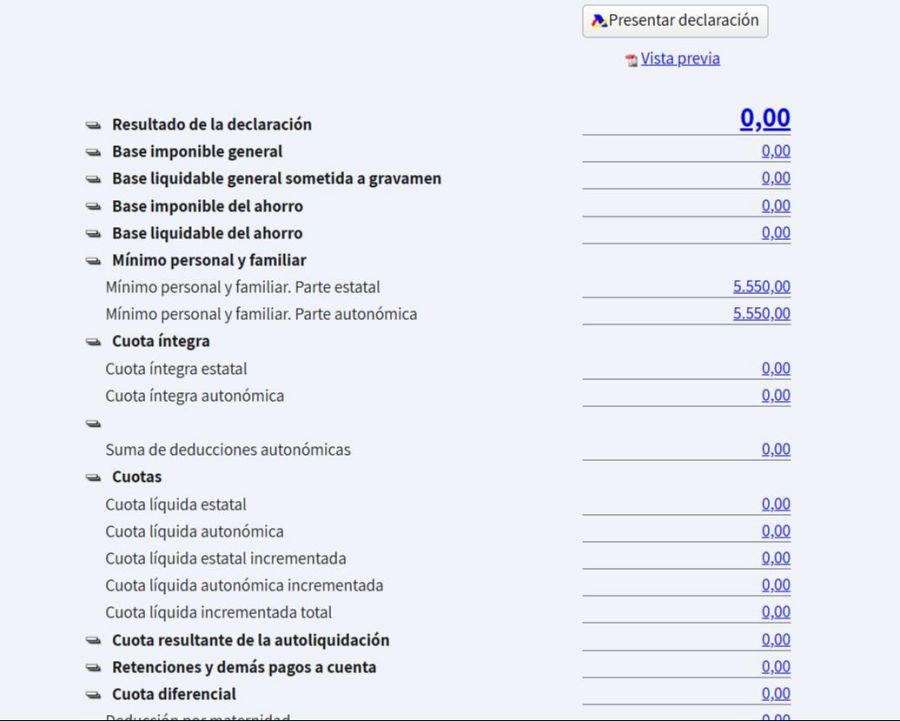Expand the "Resultado de la declaración" details
The width and height of the screenshot is (900, 721).
92,124
